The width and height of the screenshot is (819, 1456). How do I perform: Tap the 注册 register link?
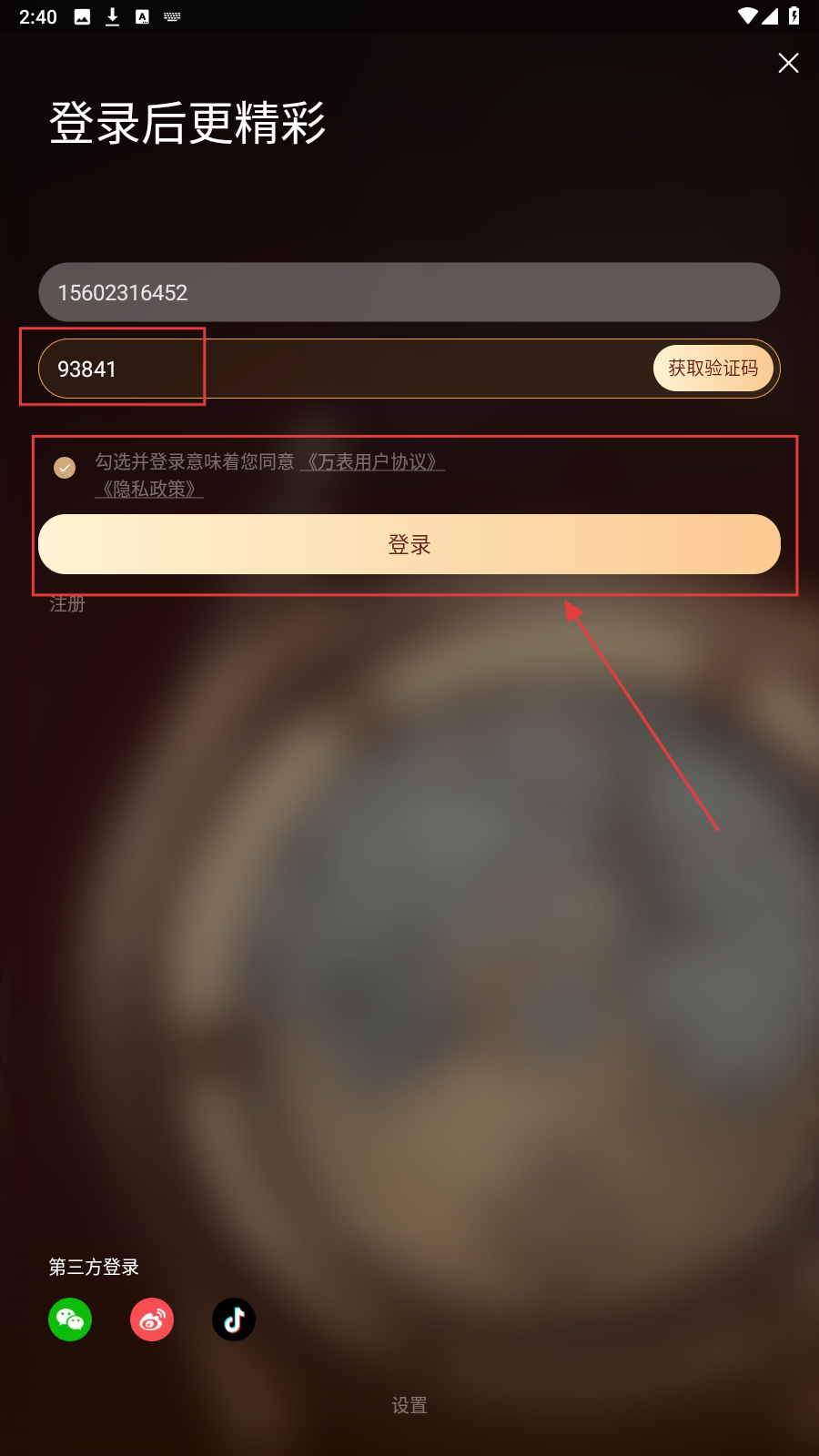tap(67, 604)
